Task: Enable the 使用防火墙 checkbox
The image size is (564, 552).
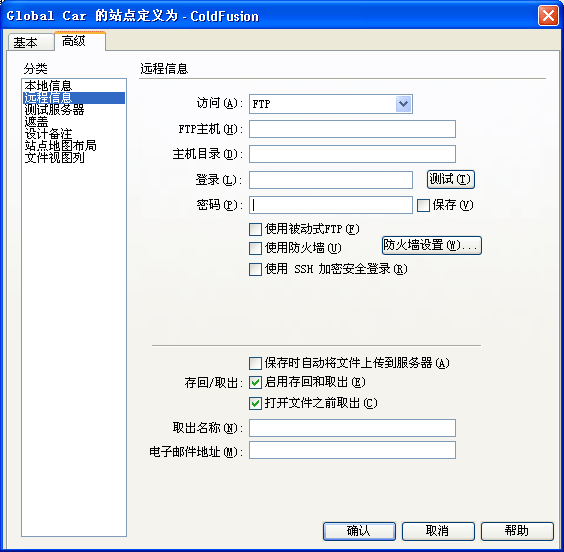Action: tap(255, 248)
